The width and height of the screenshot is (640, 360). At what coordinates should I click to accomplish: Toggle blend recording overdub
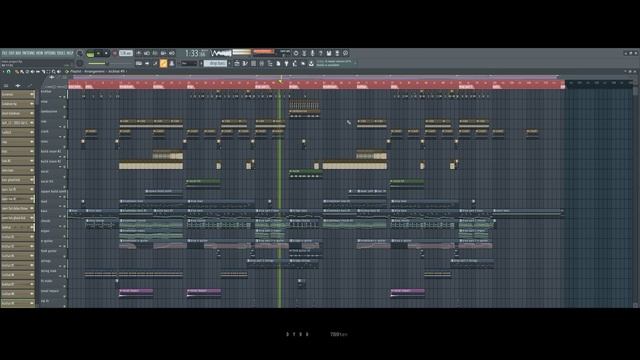click(163, 53)
